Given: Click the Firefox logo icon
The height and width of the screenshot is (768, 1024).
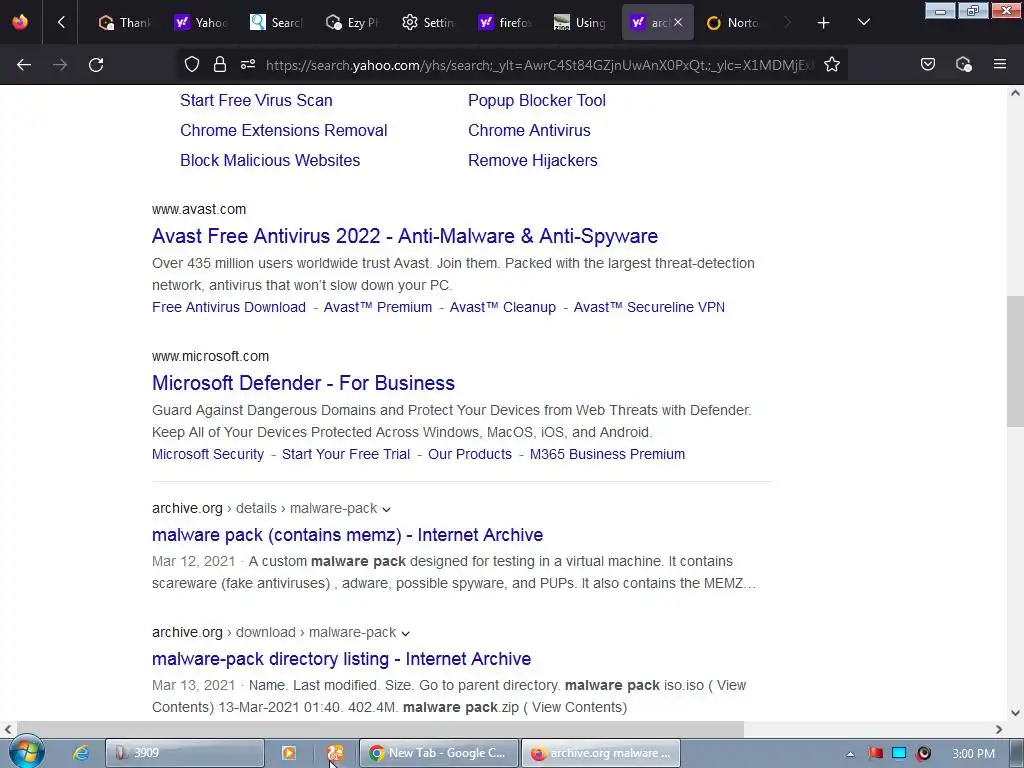Looking at the screenshot, I should coord(20,22).
